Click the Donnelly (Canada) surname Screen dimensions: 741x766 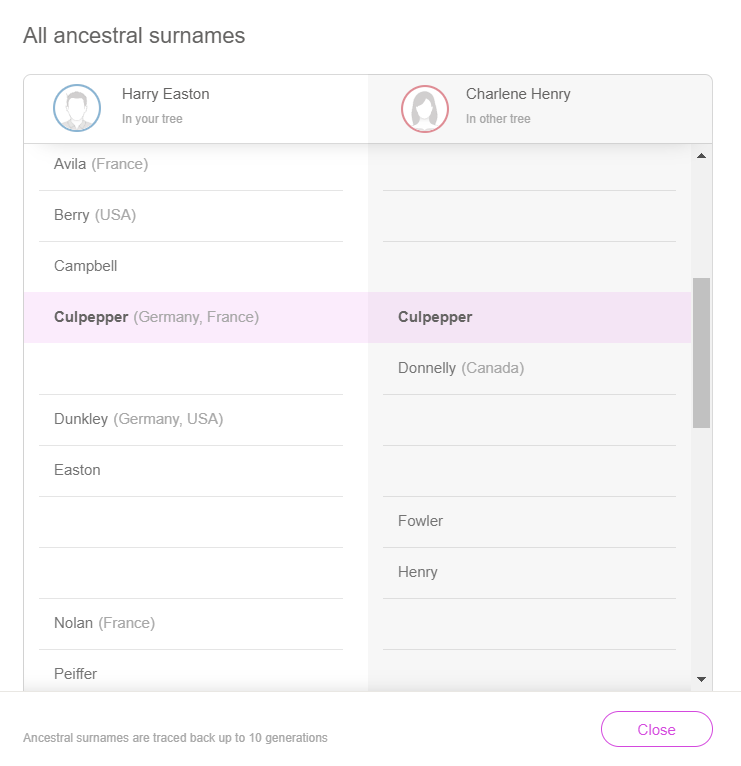pyautogui.click(x=461, y=368)
